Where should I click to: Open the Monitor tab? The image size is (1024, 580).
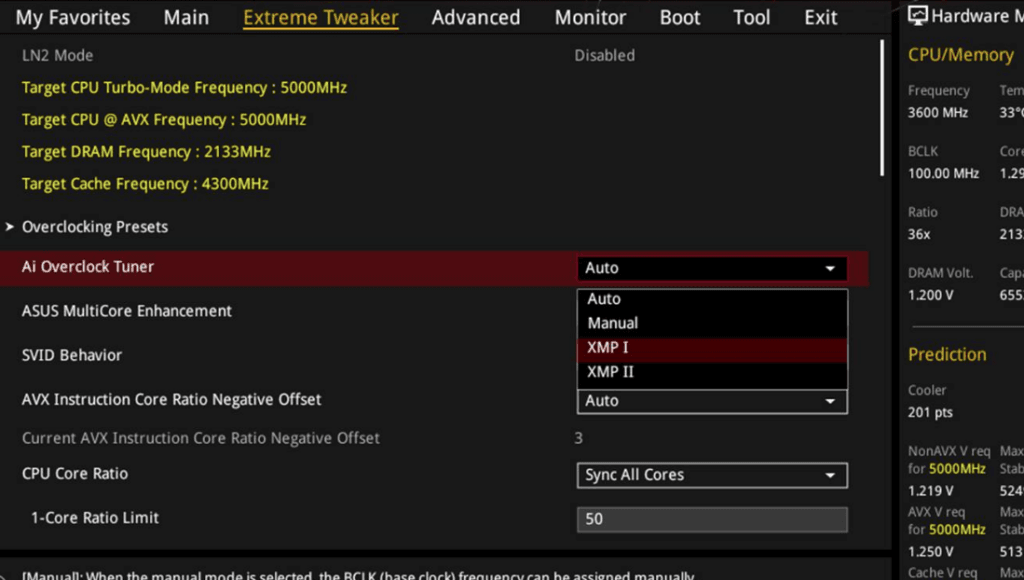coord(590,18)
